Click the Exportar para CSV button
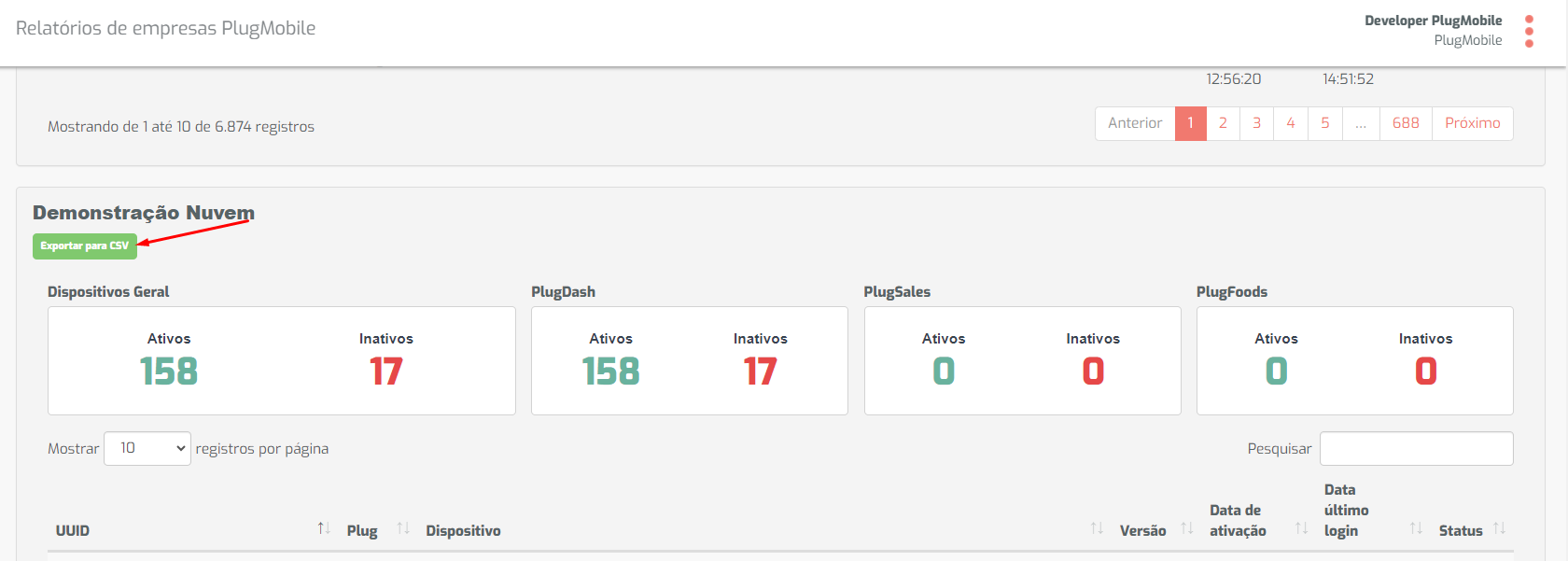 (x=85, y=245)
